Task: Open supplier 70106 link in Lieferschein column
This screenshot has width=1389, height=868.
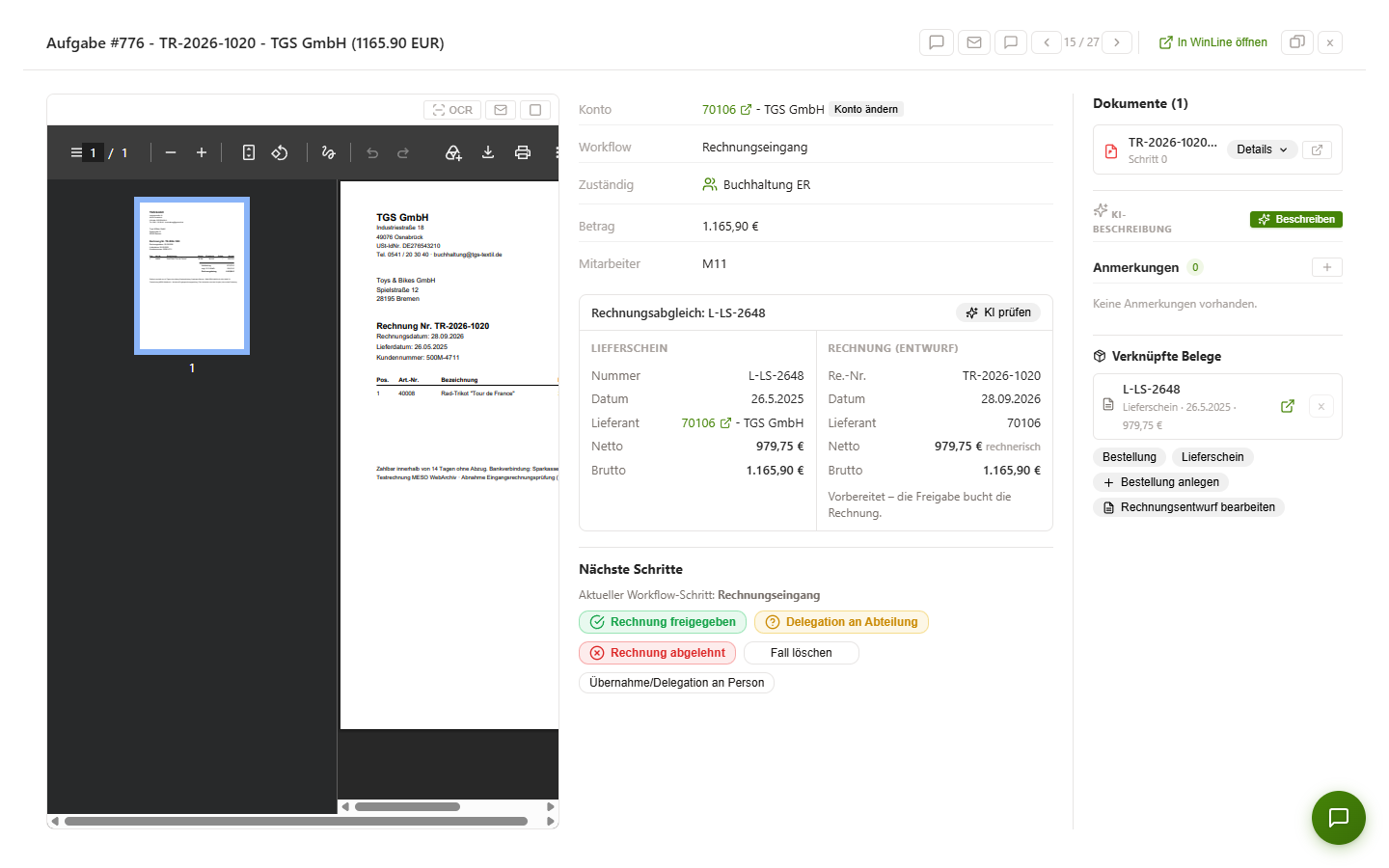Action: tap(706, 423)
